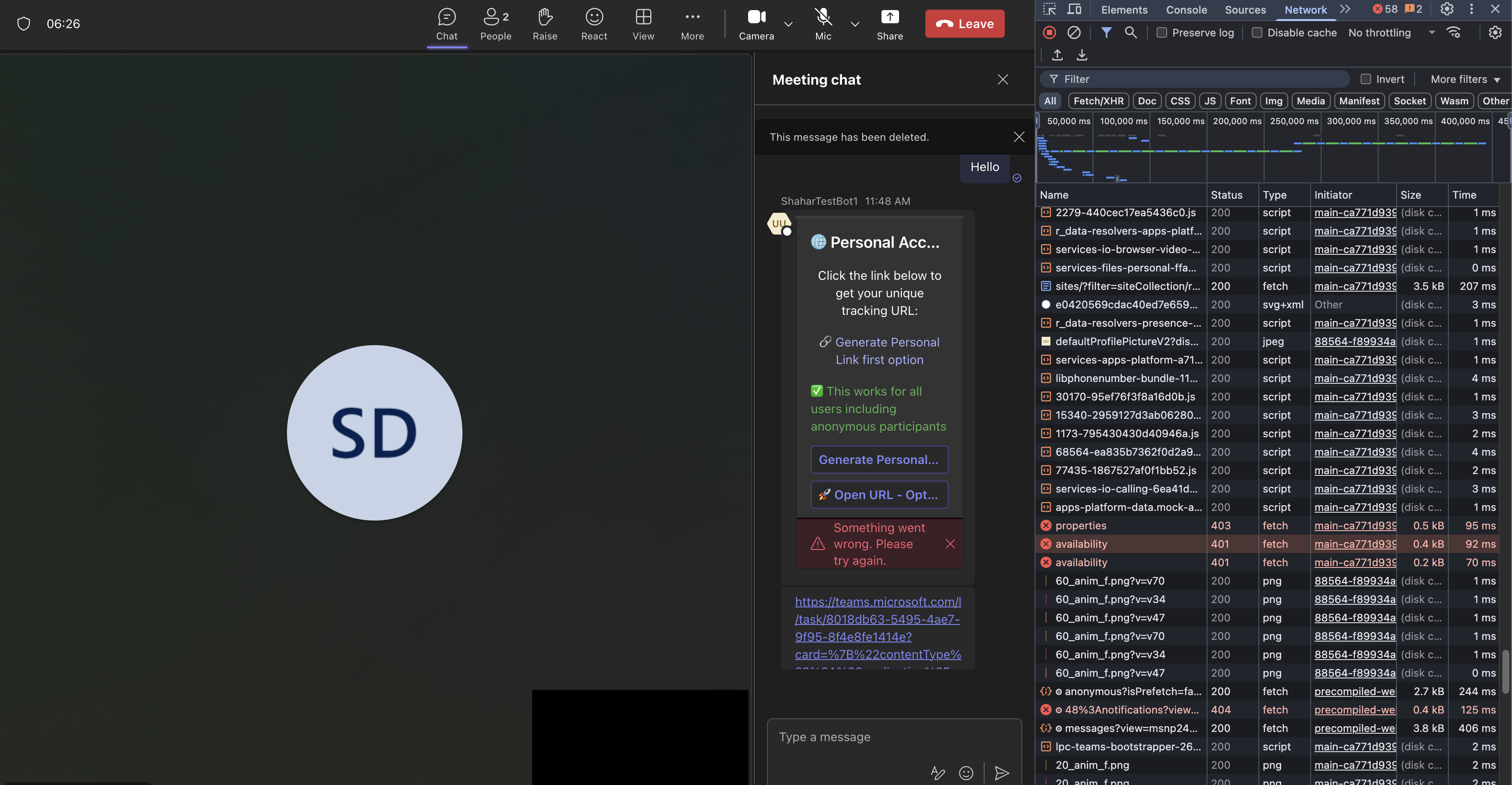Enable Disable cache checkbox

(x=1257, y=33)
